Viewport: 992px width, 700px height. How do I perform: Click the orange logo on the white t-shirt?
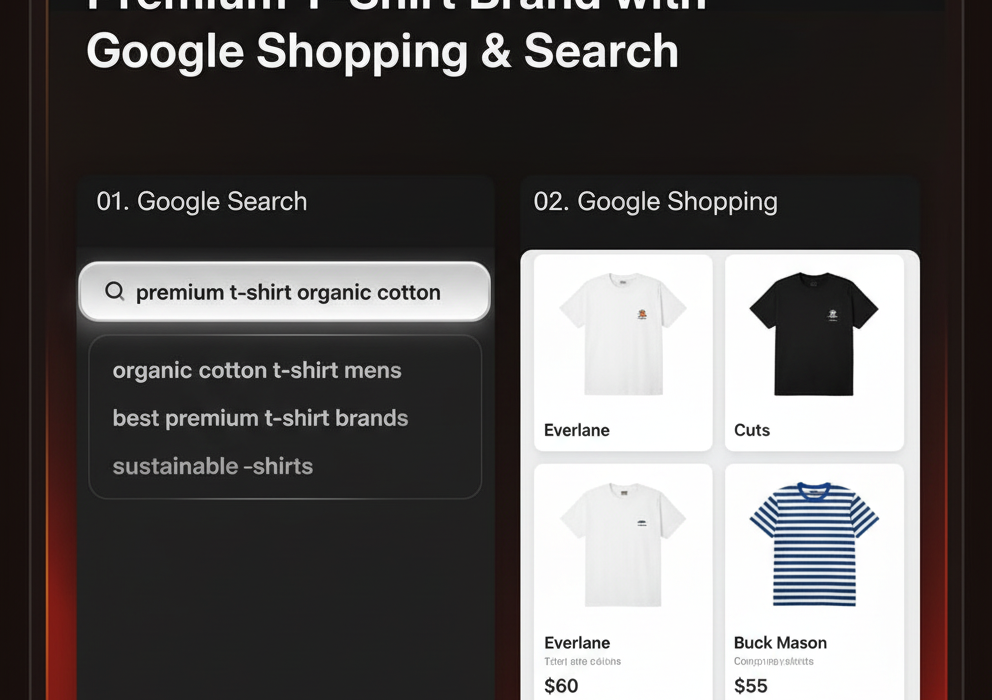641,315
